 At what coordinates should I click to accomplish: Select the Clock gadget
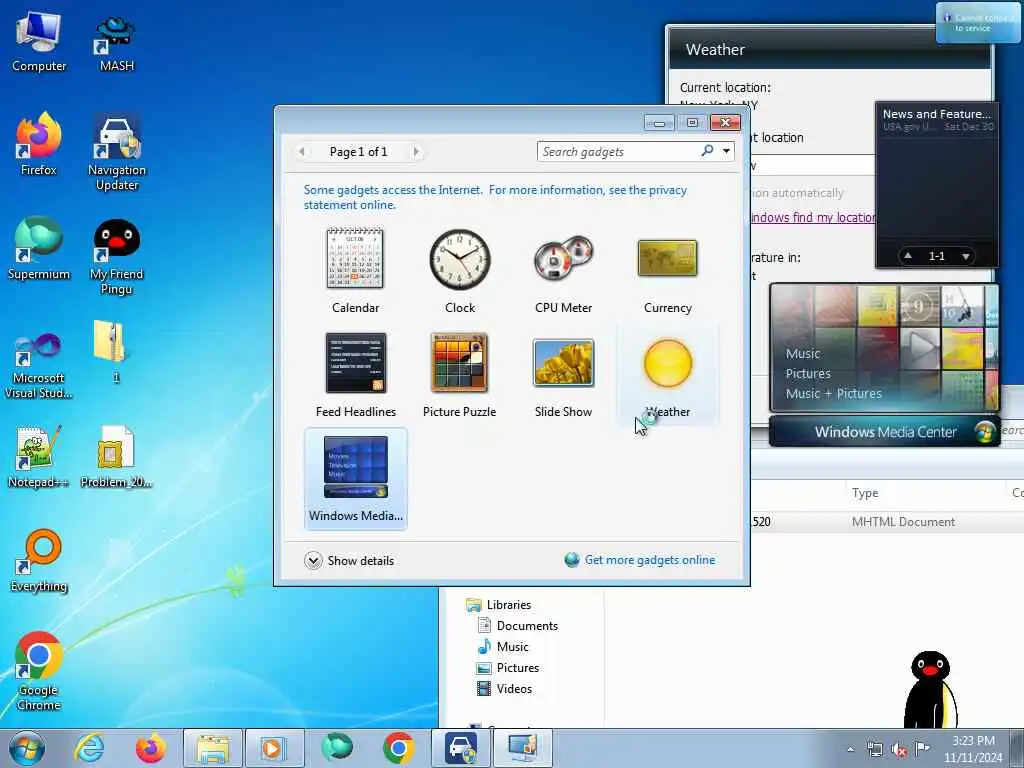click(x=460, y=270)
